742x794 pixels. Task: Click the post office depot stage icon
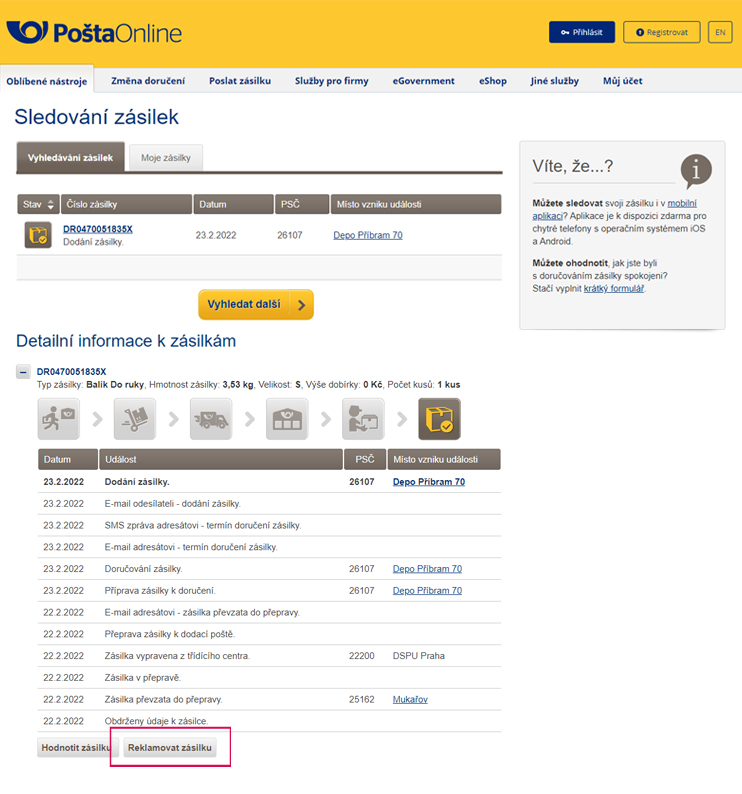[x=286, y=419]
